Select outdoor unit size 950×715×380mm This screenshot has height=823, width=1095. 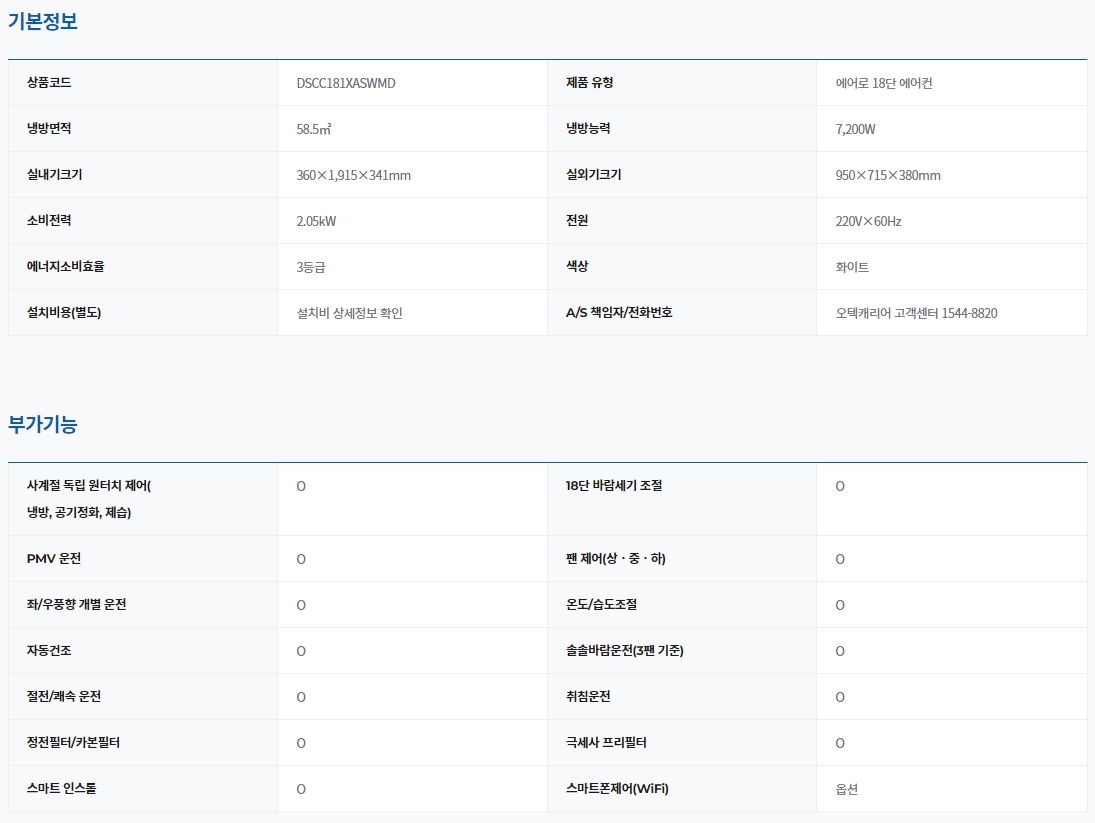(x=887, y=175)
